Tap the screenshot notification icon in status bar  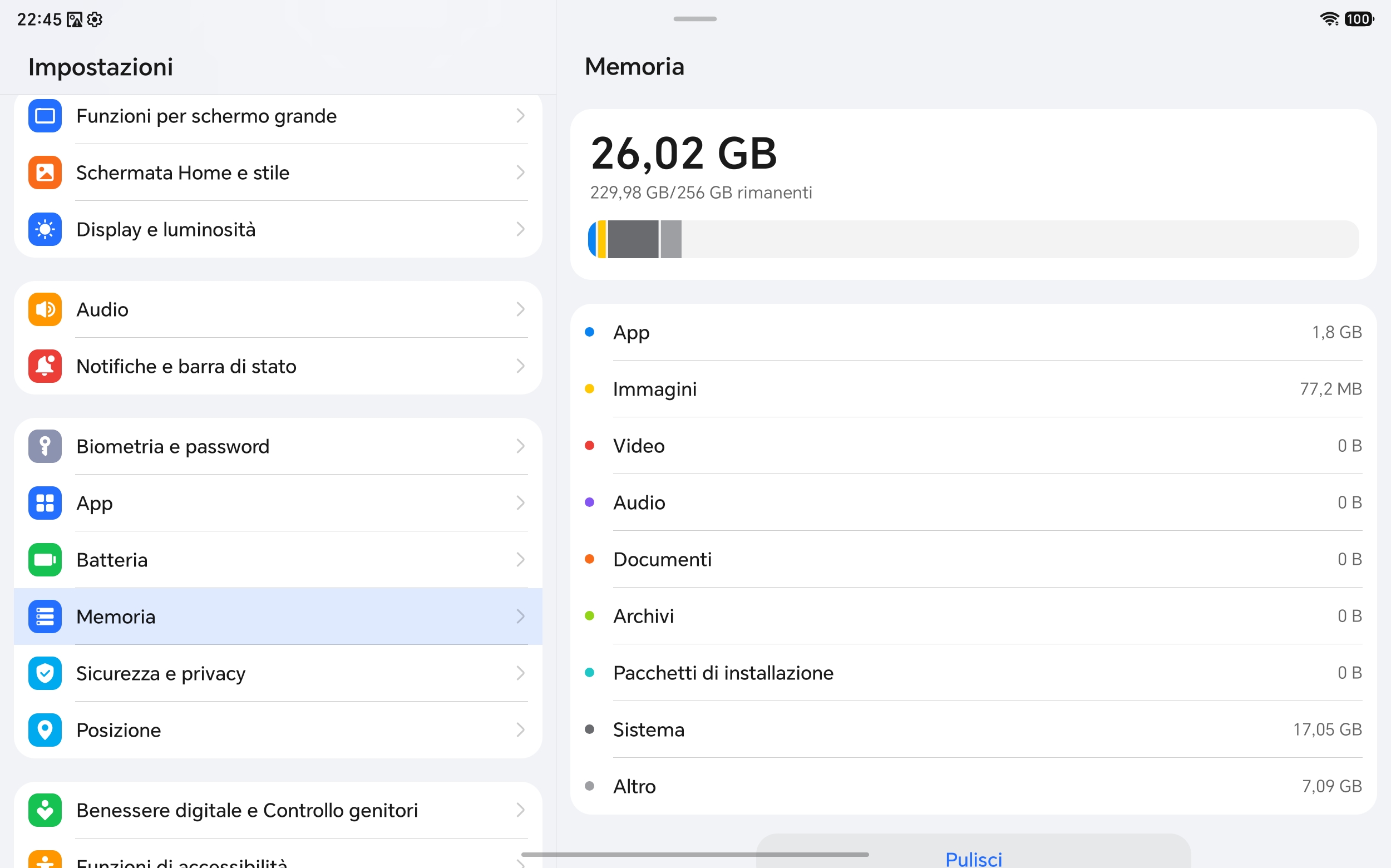(75, 19)
